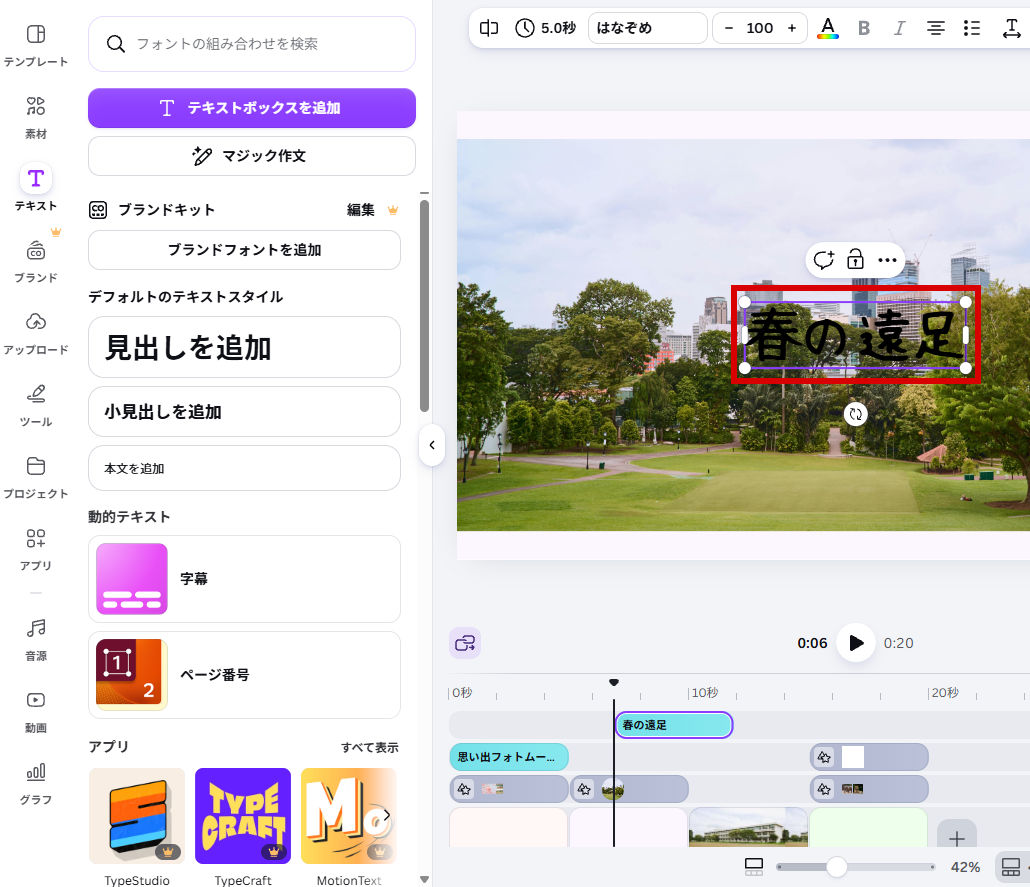Open the ツール drawing panel
The height and width of the screenshot is (887, 1030).
35,405
